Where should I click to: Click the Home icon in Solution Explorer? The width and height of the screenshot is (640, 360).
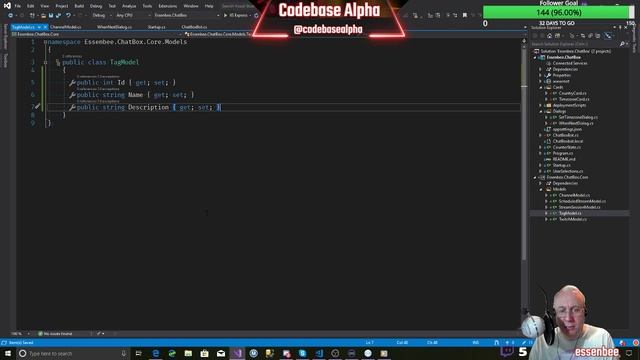click(549, 36)
